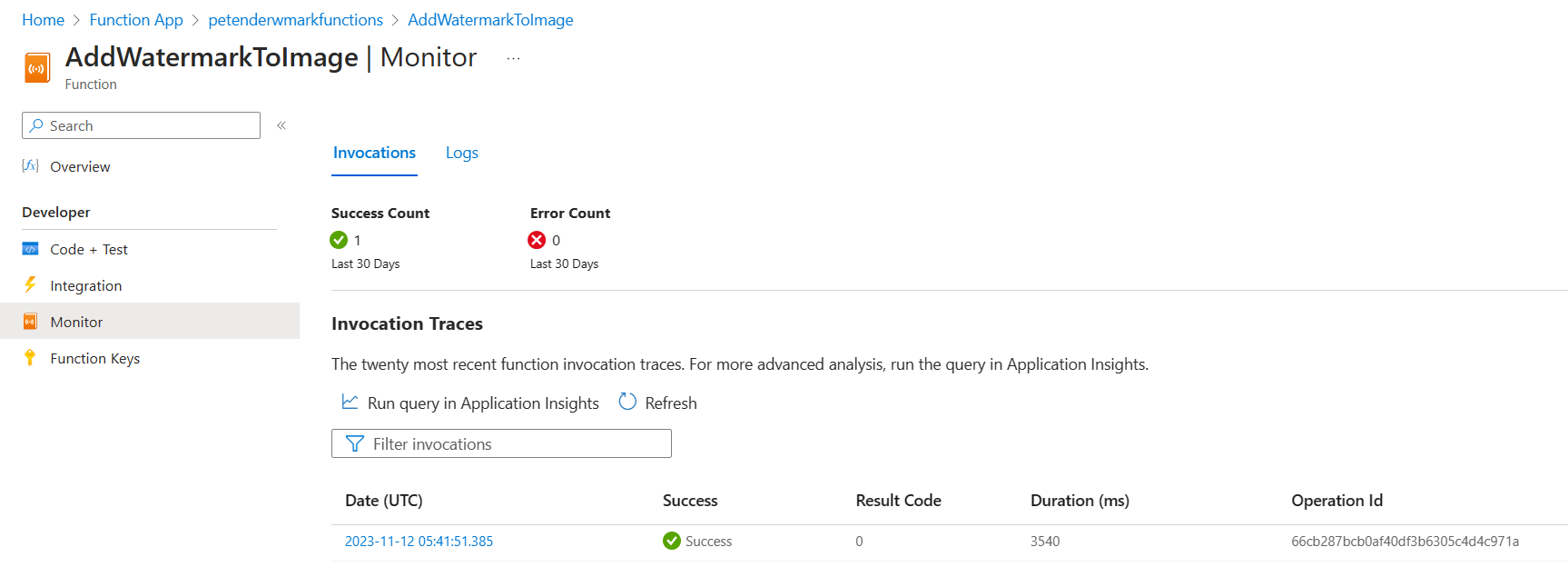Click the Duration (ms) column header
1568x577 pixels.
click(1080, 501)
